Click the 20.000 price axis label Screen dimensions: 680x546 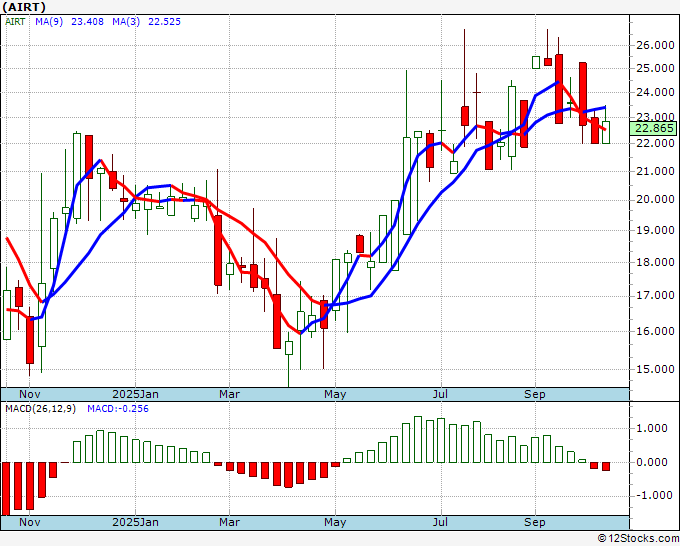[x=654, y=199]
